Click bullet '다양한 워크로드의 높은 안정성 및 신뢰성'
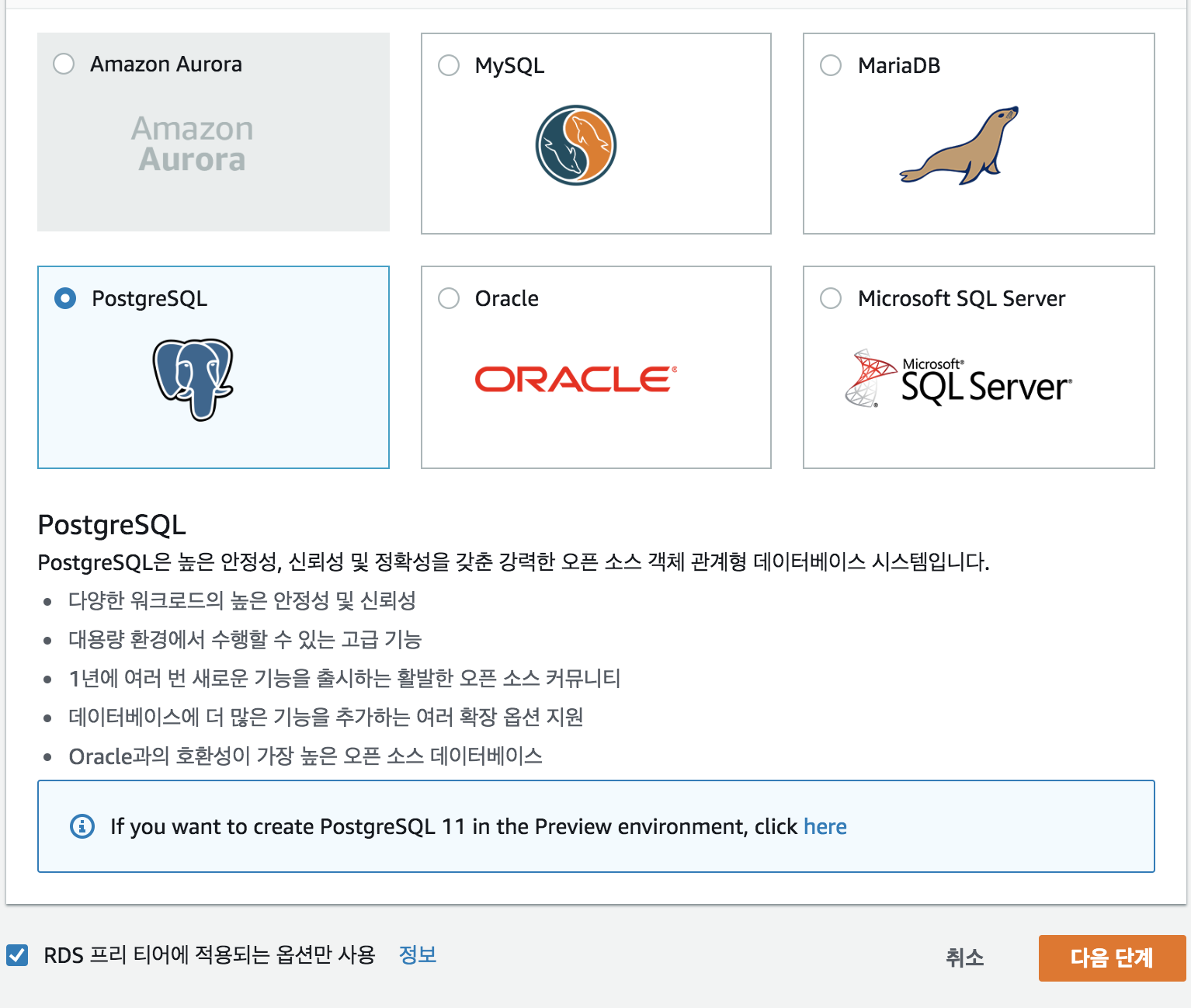1191x1008 pixels. tap(242, 600)
